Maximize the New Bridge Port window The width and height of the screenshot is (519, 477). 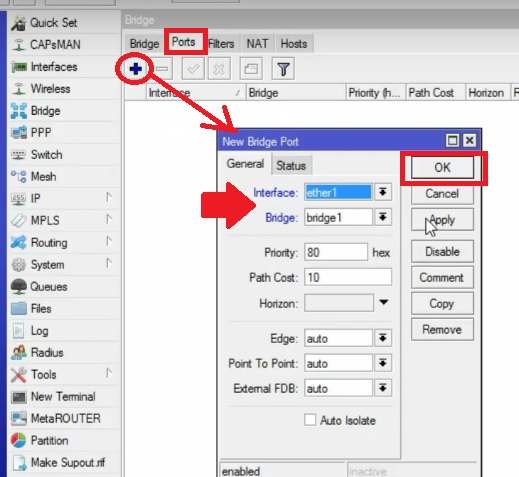click(452, 140)
